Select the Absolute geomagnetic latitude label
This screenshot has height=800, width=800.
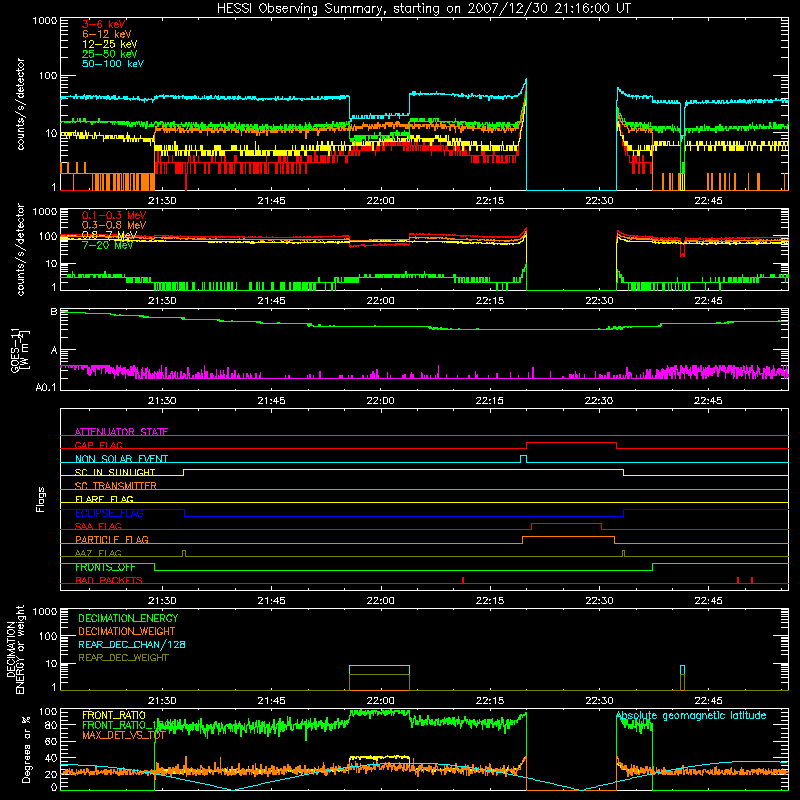[x=691, y=715]
